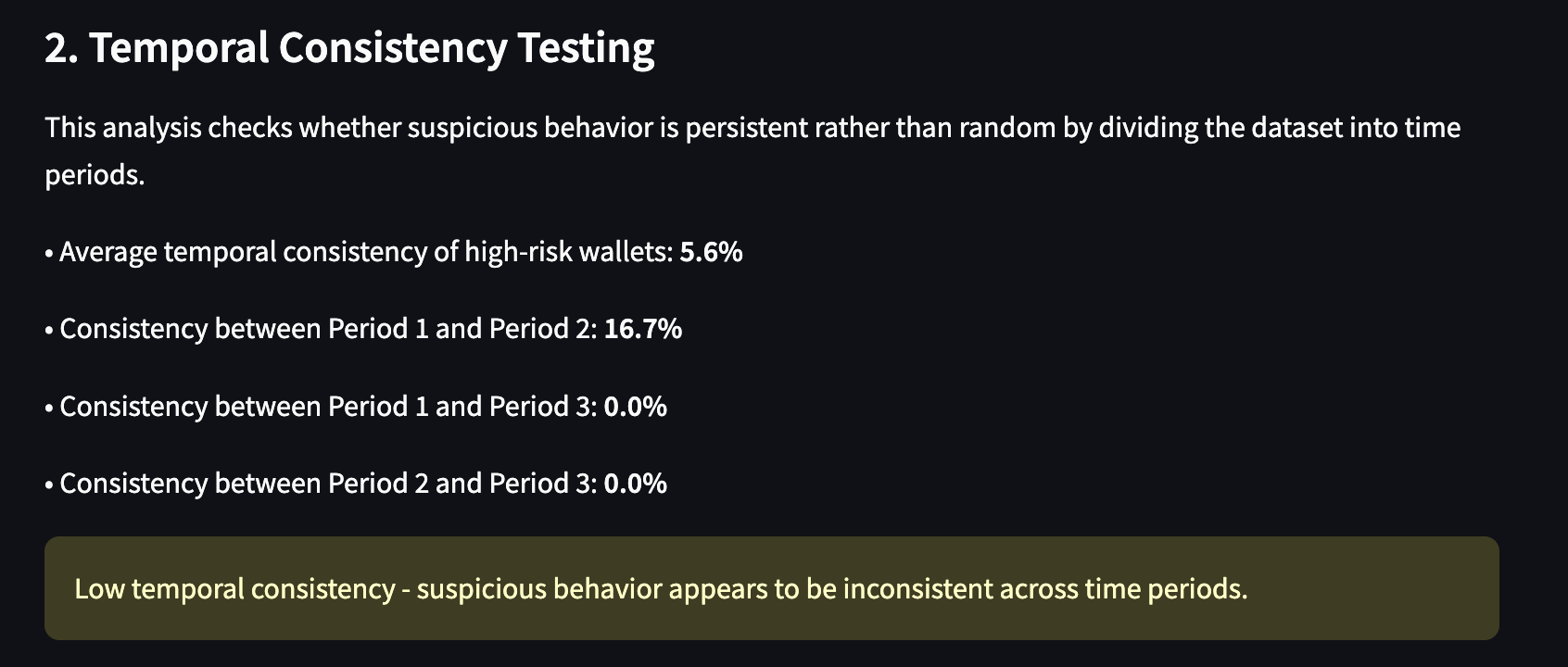
Task: Click 'dividing the dataset into time' phrase
Action: 1280,128
